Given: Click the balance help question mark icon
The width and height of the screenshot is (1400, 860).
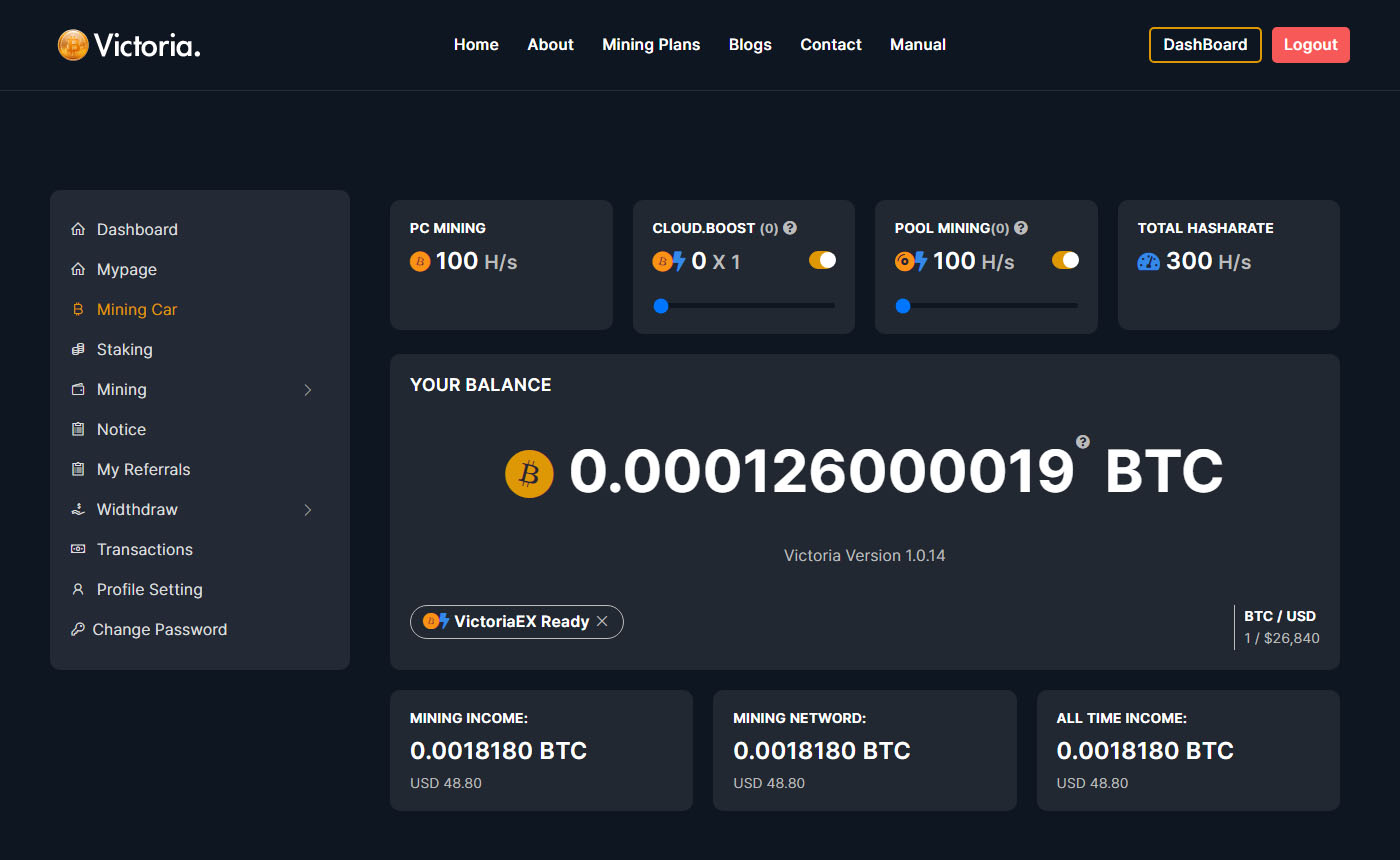Looking at the screenshot, I should point(1083,442).
